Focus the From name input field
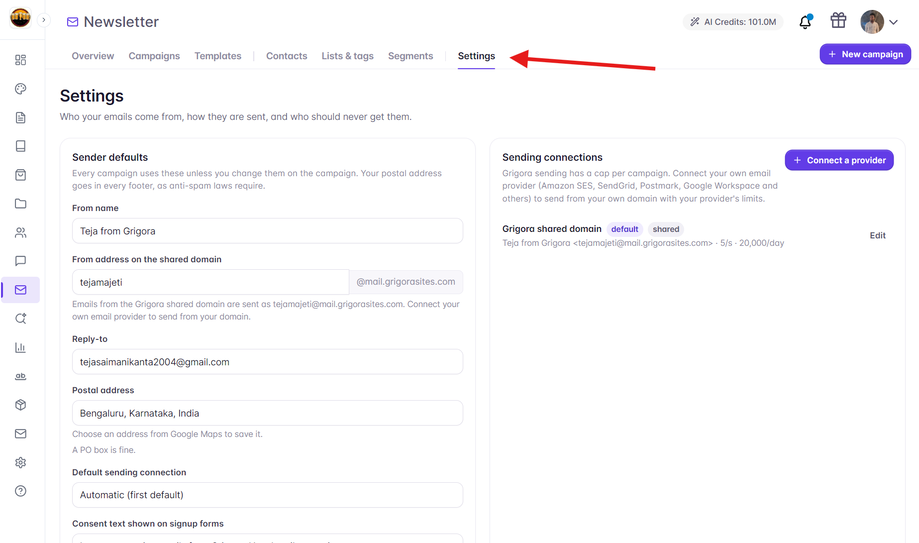The height and width of the screenshot is (543, 919). [267, 231]
